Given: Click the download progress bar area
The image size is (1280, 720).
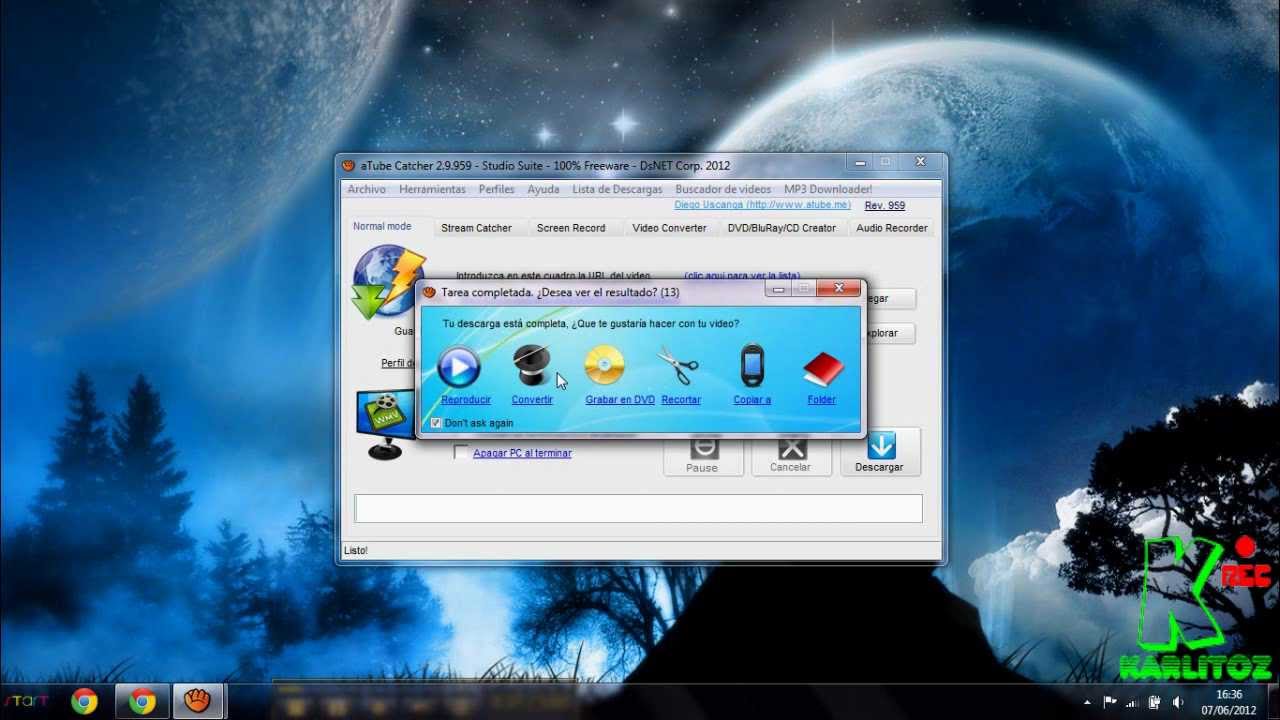Looking at the screenshot, I should pos(638,508).
